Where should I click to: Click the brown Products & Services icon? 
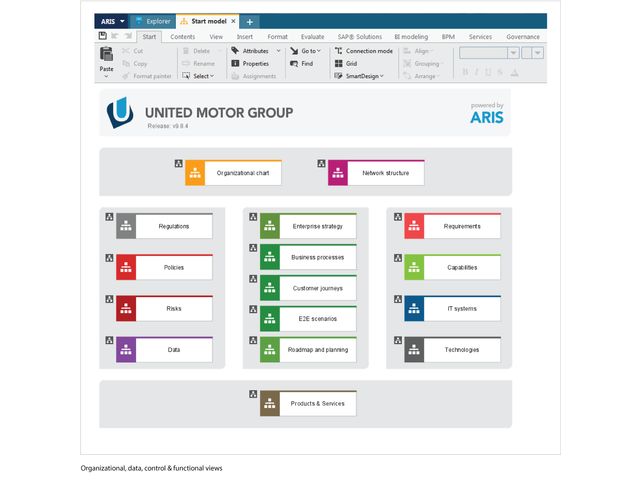pyautogui.click(x=270, y=403)
